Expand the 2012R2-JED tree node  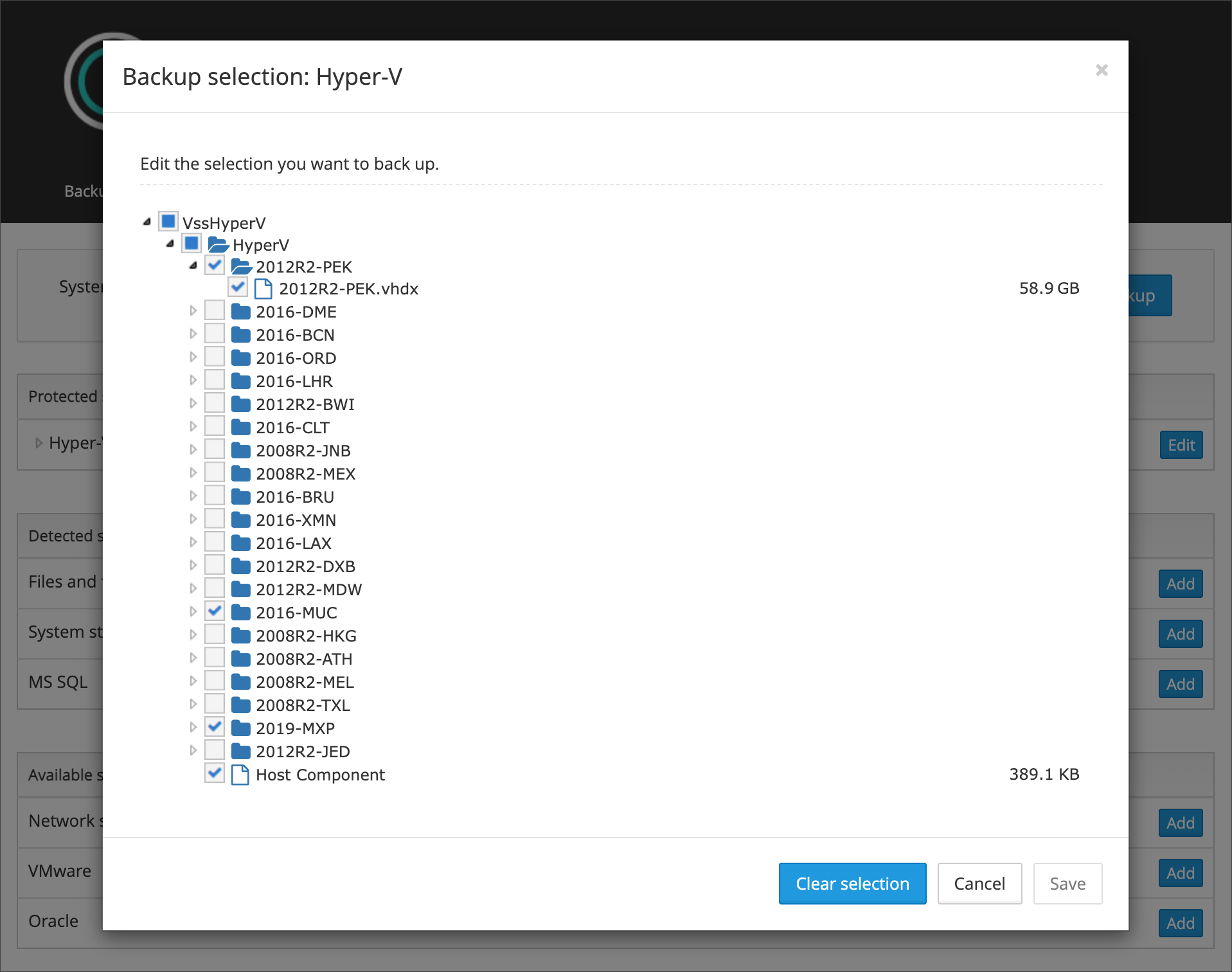pyautogui.click(x=193, y=750)
